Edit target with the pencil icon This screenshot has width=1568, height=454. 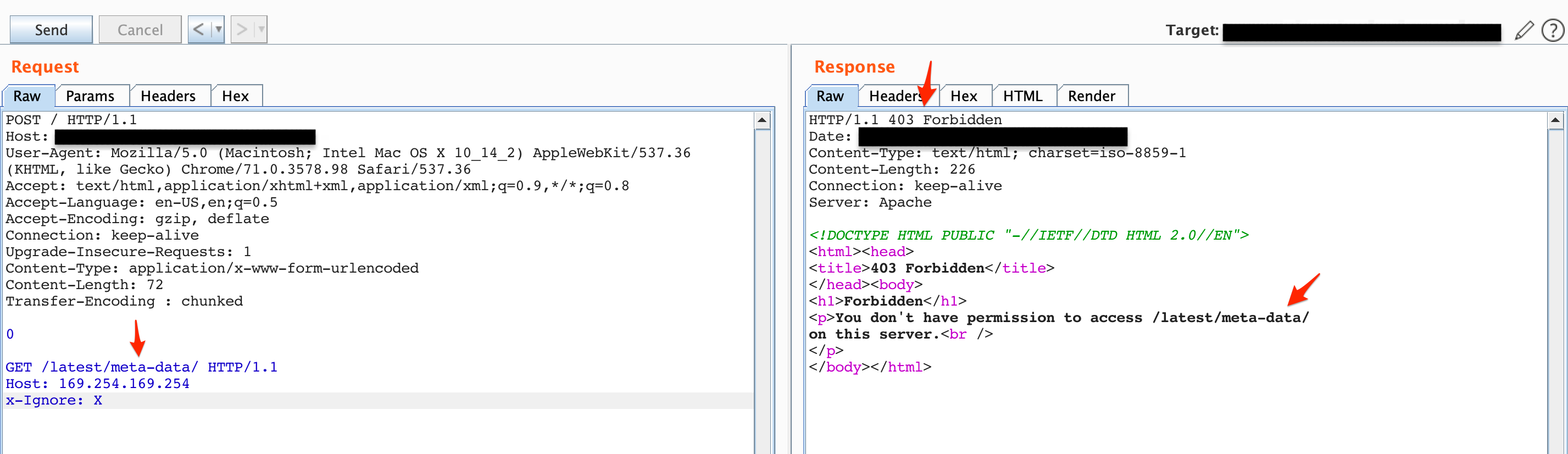tap(1523, 30)
